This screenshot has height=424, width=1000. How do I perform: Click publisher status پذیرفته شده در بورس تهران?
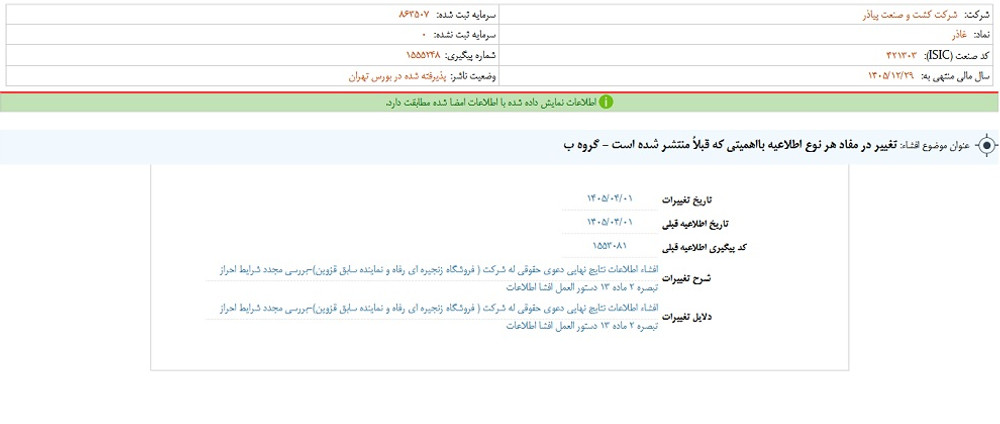pos(397,75)
